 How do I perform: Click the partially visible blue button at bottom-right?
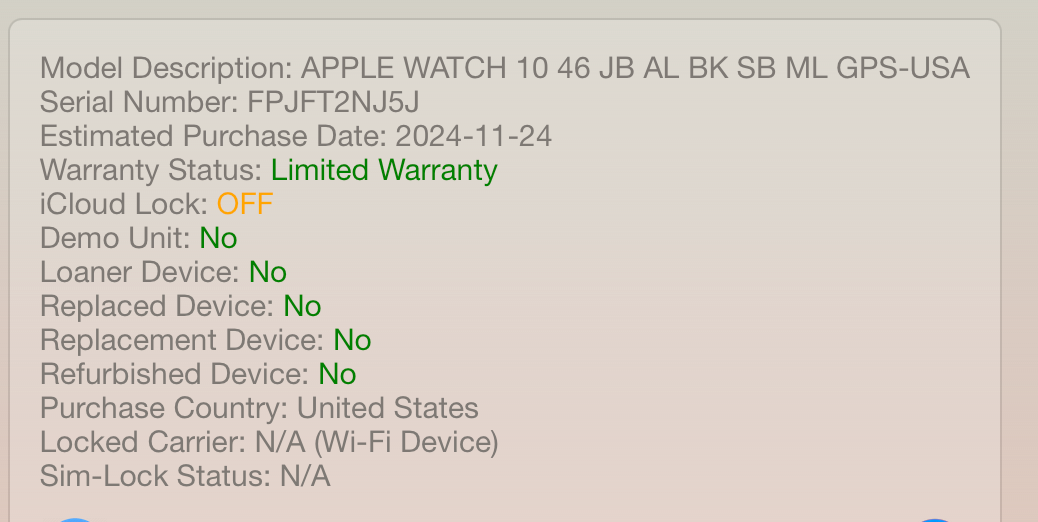(934, 520)
